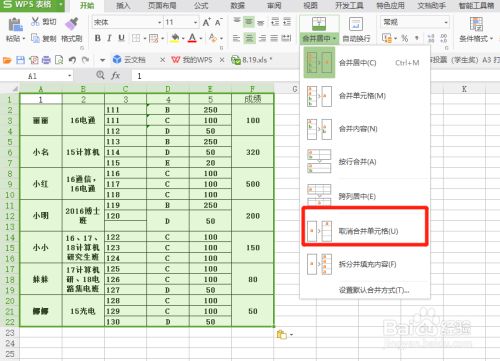This screenshot has width=500, height=361.
Task: Close the 云文档 tab
Action: pos(162,60)
